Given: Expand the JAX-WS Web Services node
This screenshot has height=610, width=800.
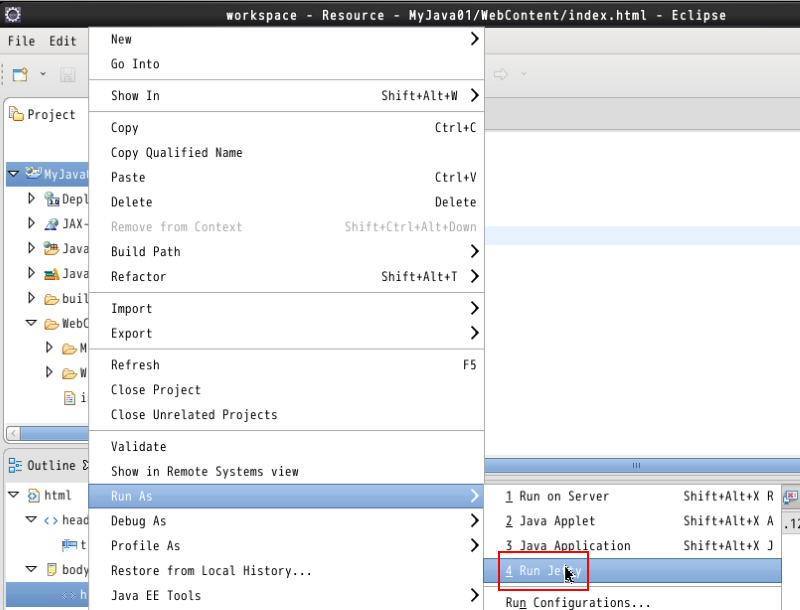Looking at the screenshot, I should tap(32, 223).
